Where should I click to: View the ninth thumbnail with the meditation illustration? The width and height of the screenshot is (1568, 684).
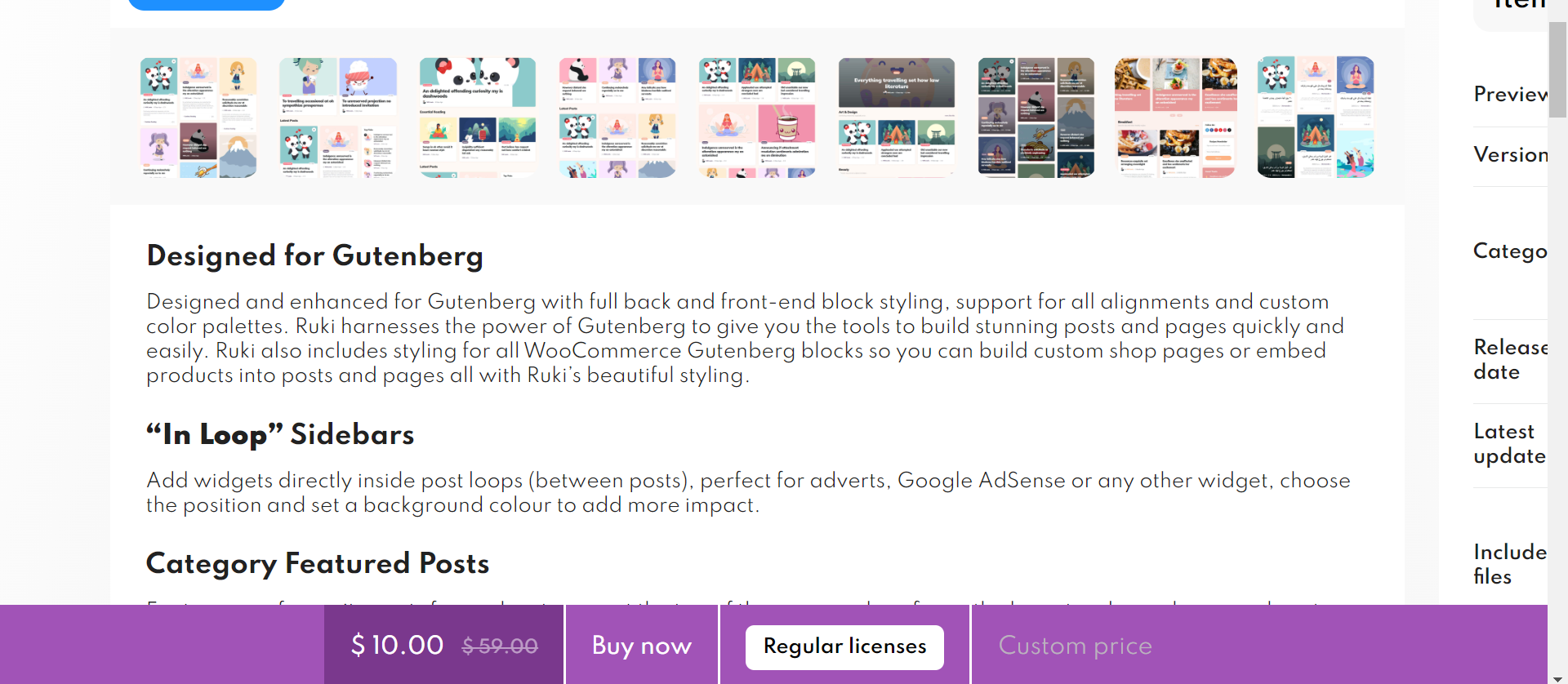pyautogui.click(x=1316, y=117)
